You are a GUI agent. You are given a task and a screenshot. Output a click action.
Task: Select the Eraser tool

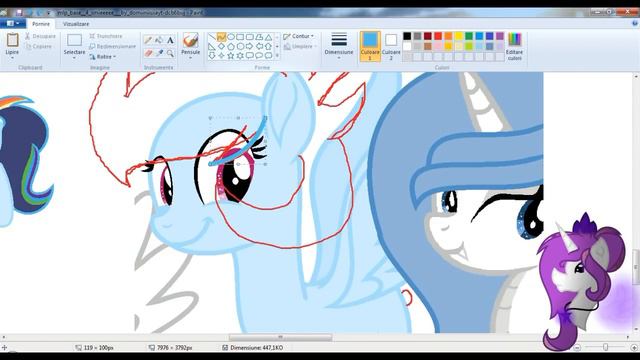coord(149,53)
